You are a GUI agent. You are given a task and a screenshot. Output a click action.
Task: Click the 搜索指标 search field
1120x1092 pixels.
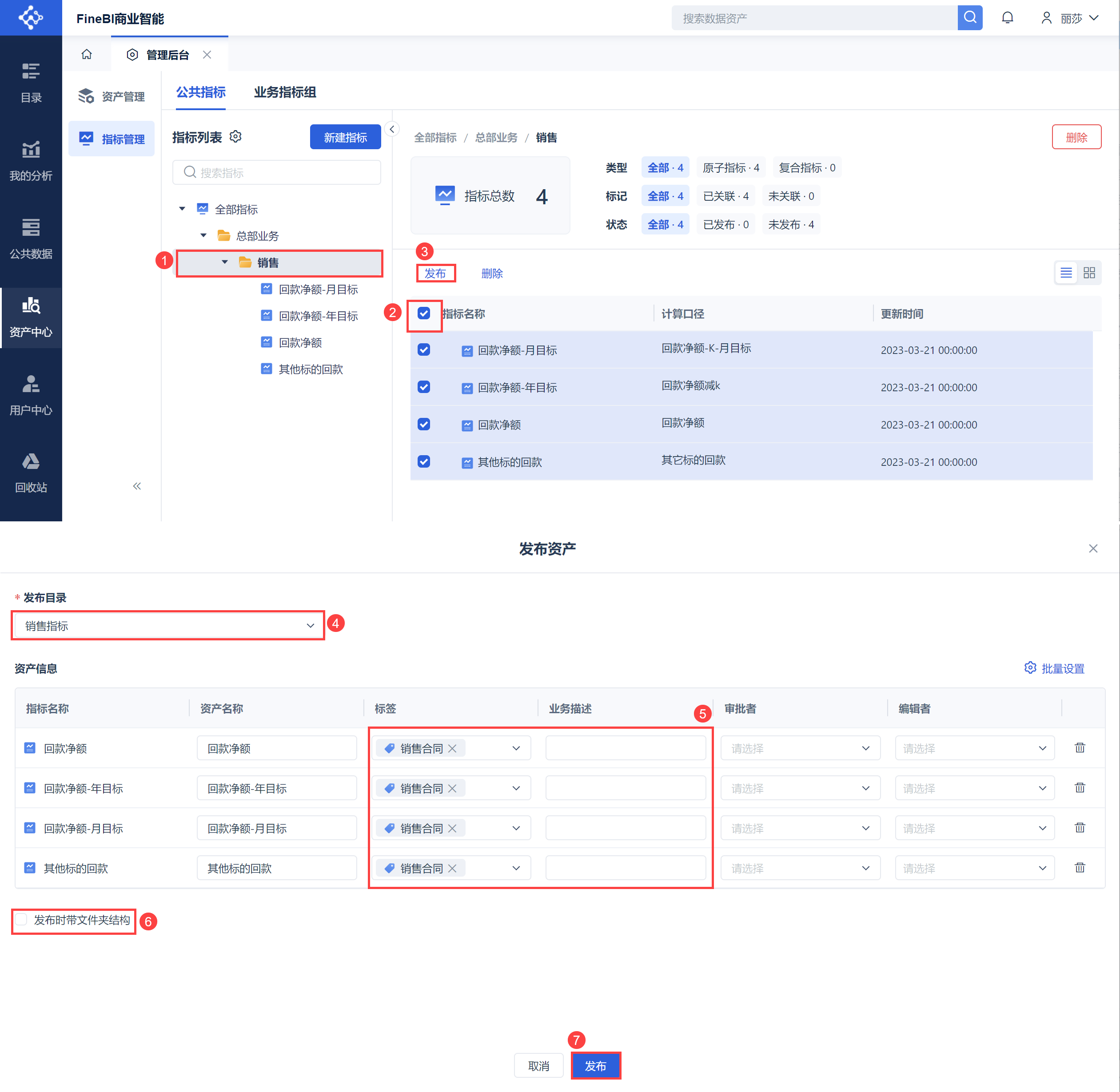pyautogui.click(x=277, y=173)
